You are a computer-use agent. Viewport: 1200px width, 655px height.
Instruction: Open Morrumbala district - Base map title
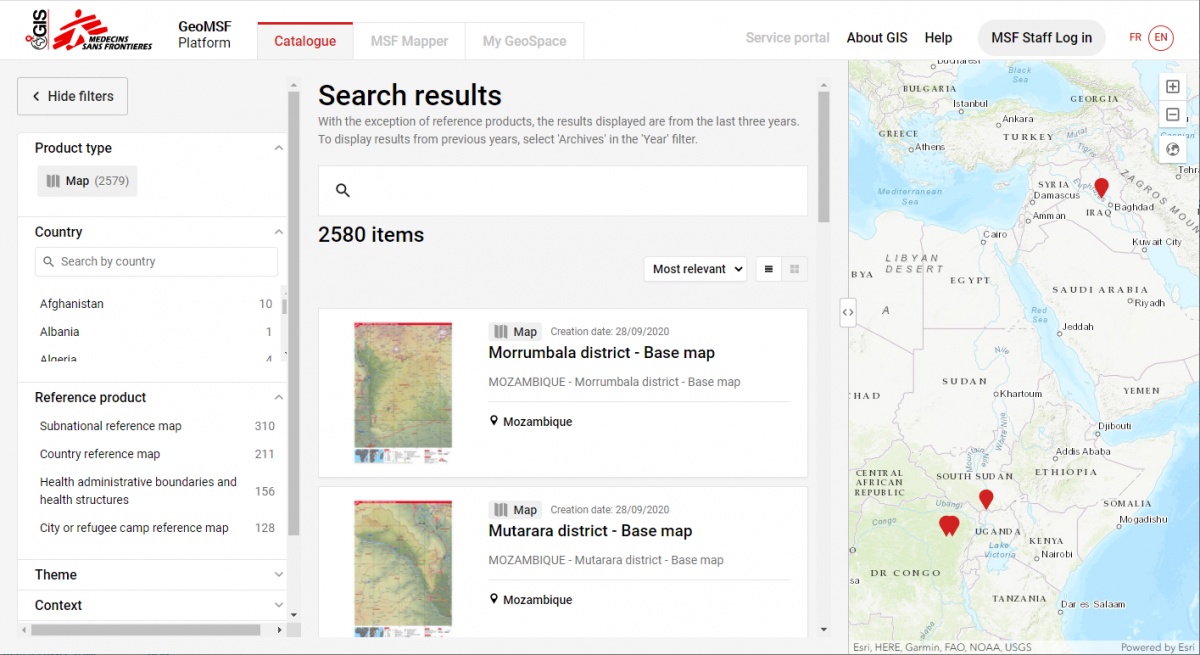pyautogui.click(x=601, y=353)
